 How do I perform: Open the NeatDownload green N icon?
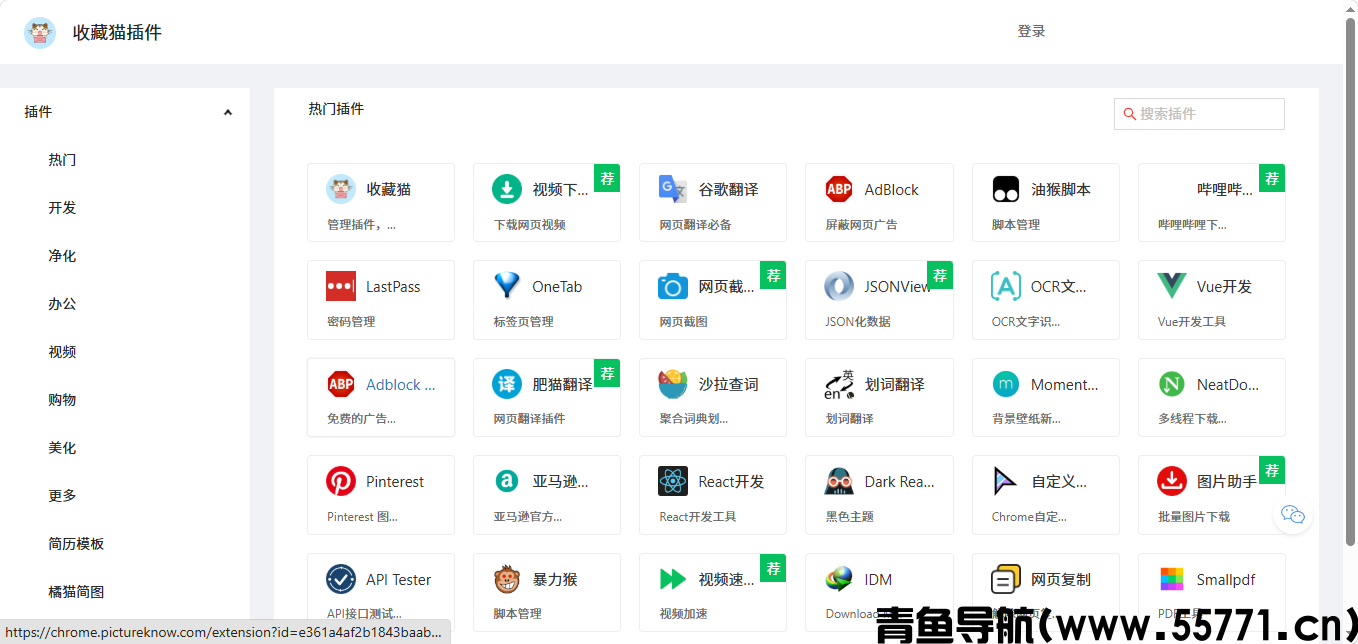1172,384
